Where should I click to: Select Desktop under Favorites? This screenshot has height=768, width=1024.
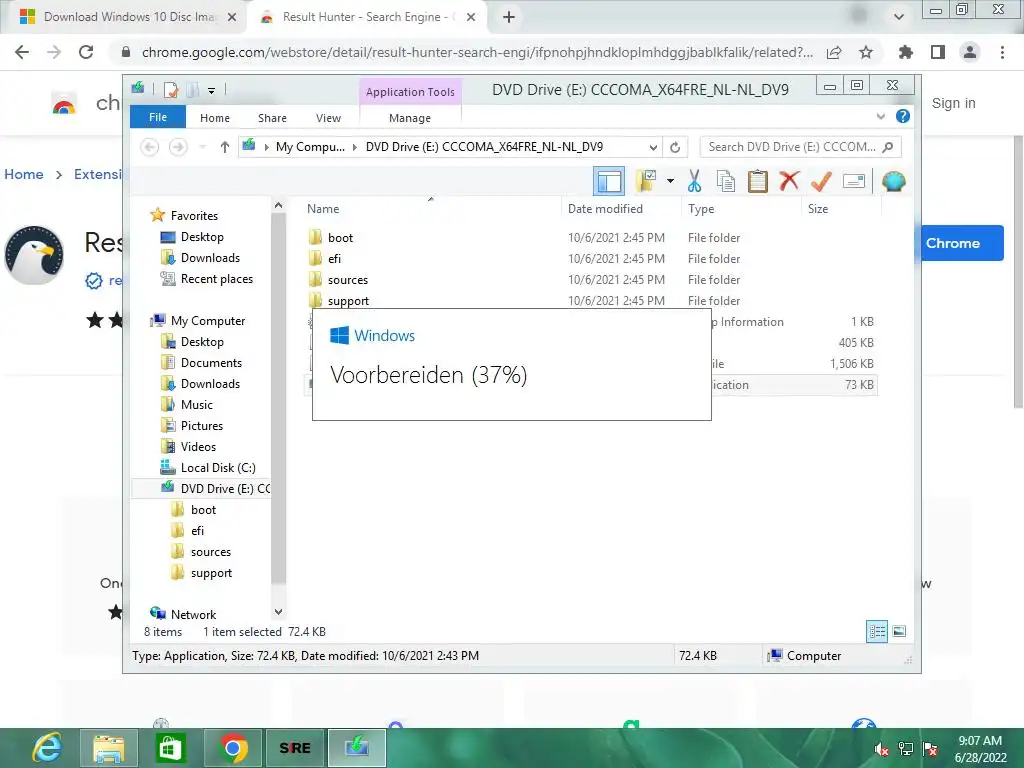click(x=202, y=237)
